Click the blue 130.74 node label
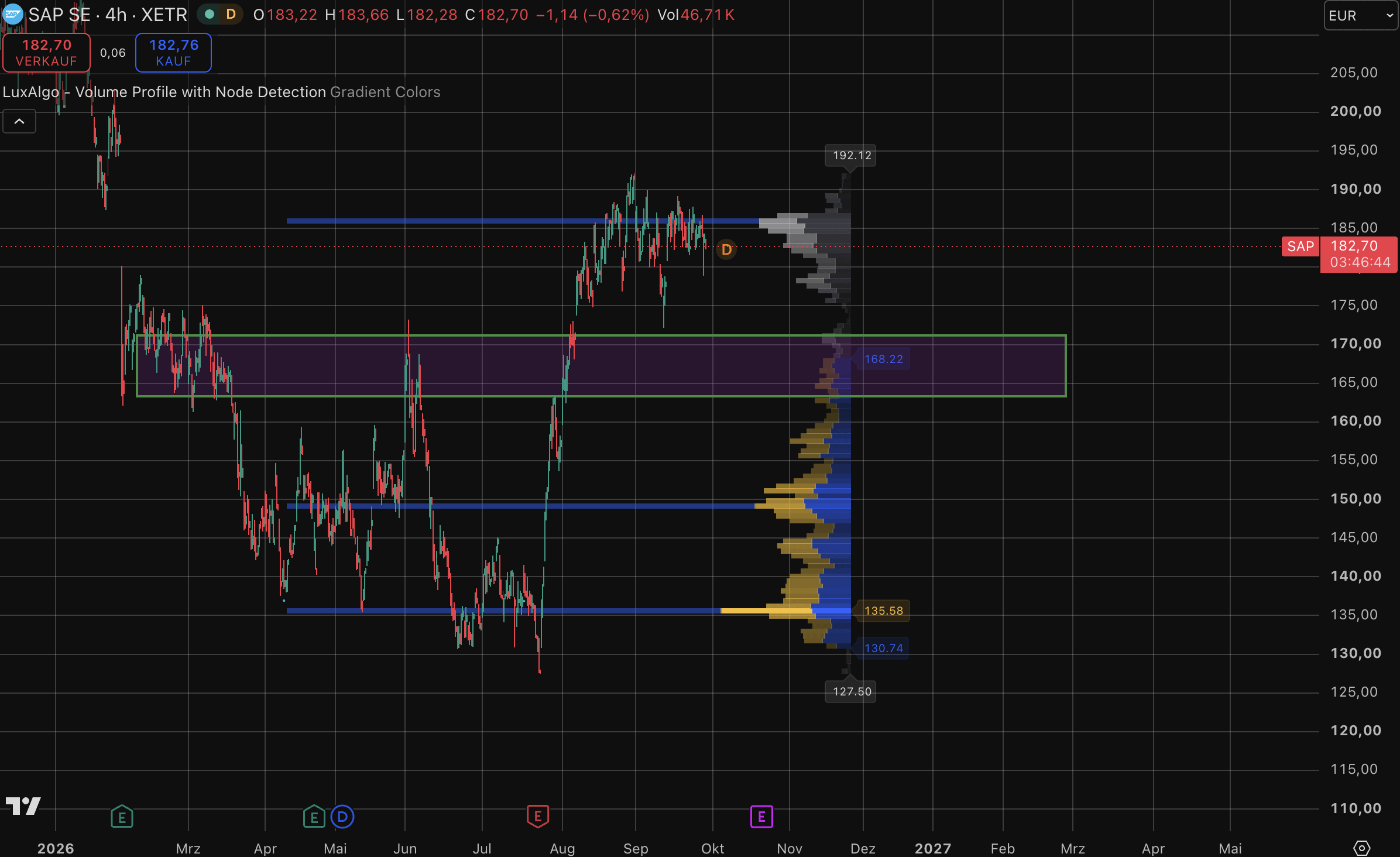Screen dimensions: 1400x857 (883, 648)
